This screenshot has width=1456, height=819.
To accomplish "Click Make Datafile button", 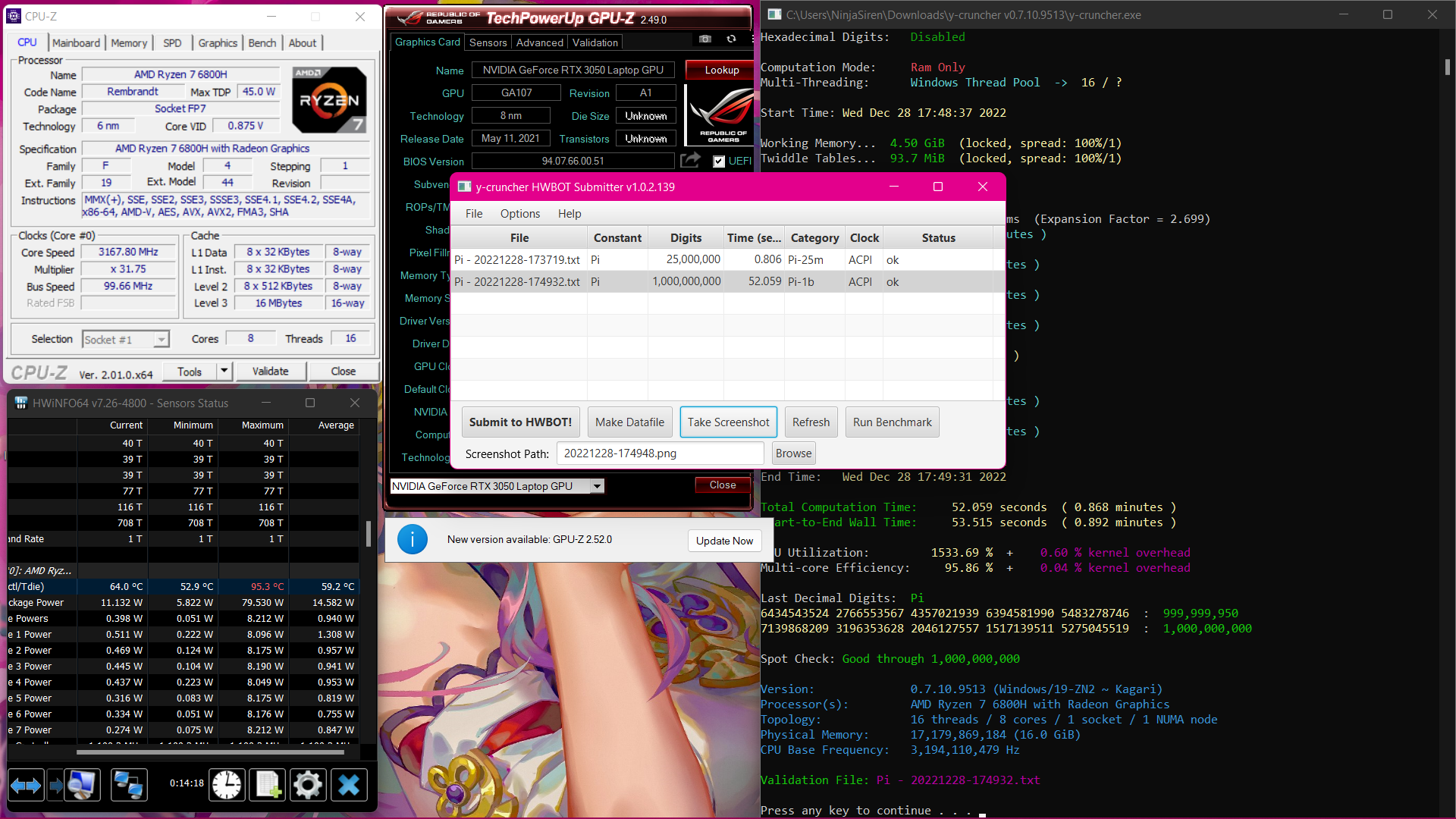I will (x=629, y=422).
